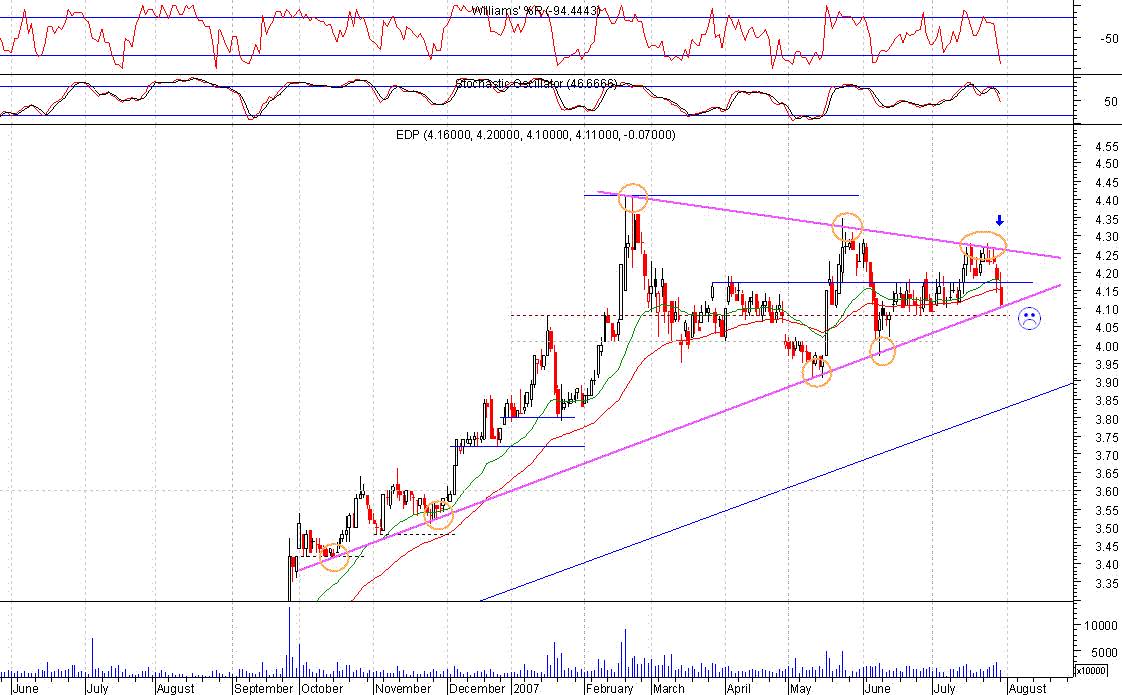This screenshot has width=1122, height=695.
Task: Click the February date axis label
Action: click(610, 688)
